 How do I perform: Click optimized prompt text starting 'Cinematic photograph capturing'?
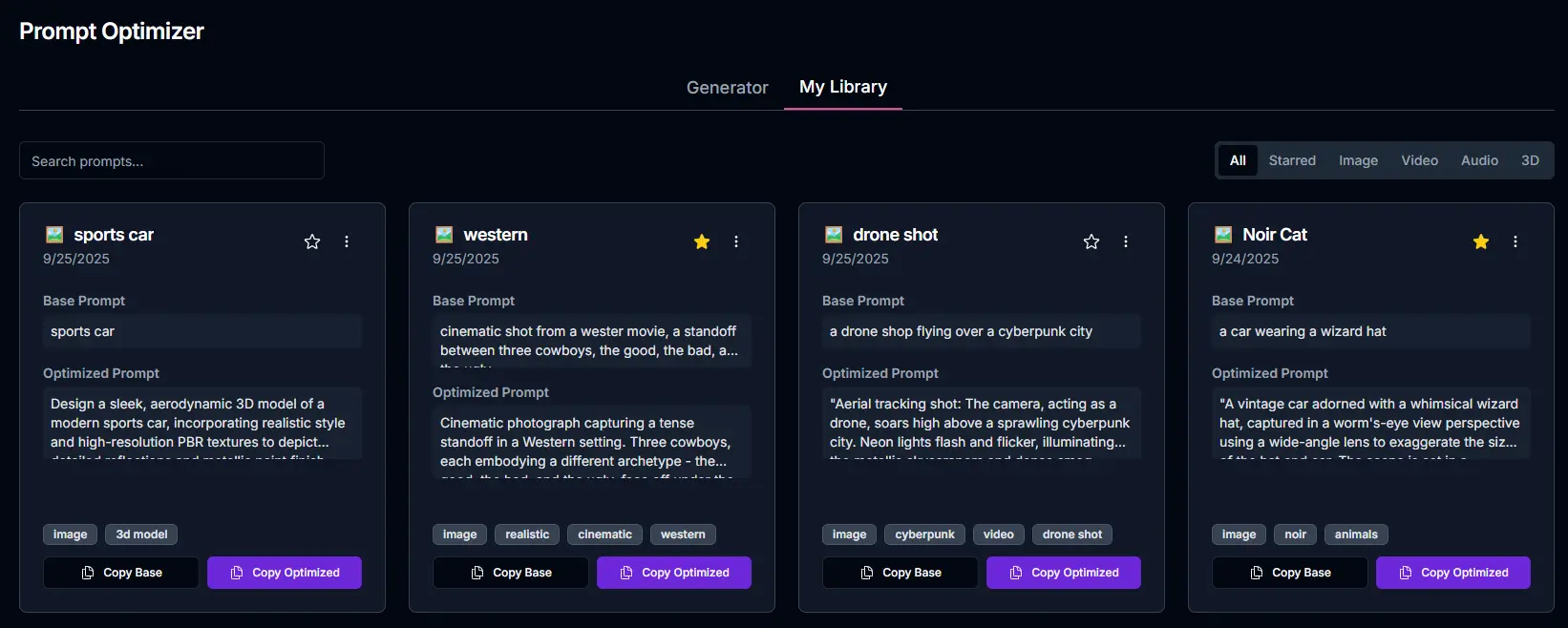click(592, 442)
